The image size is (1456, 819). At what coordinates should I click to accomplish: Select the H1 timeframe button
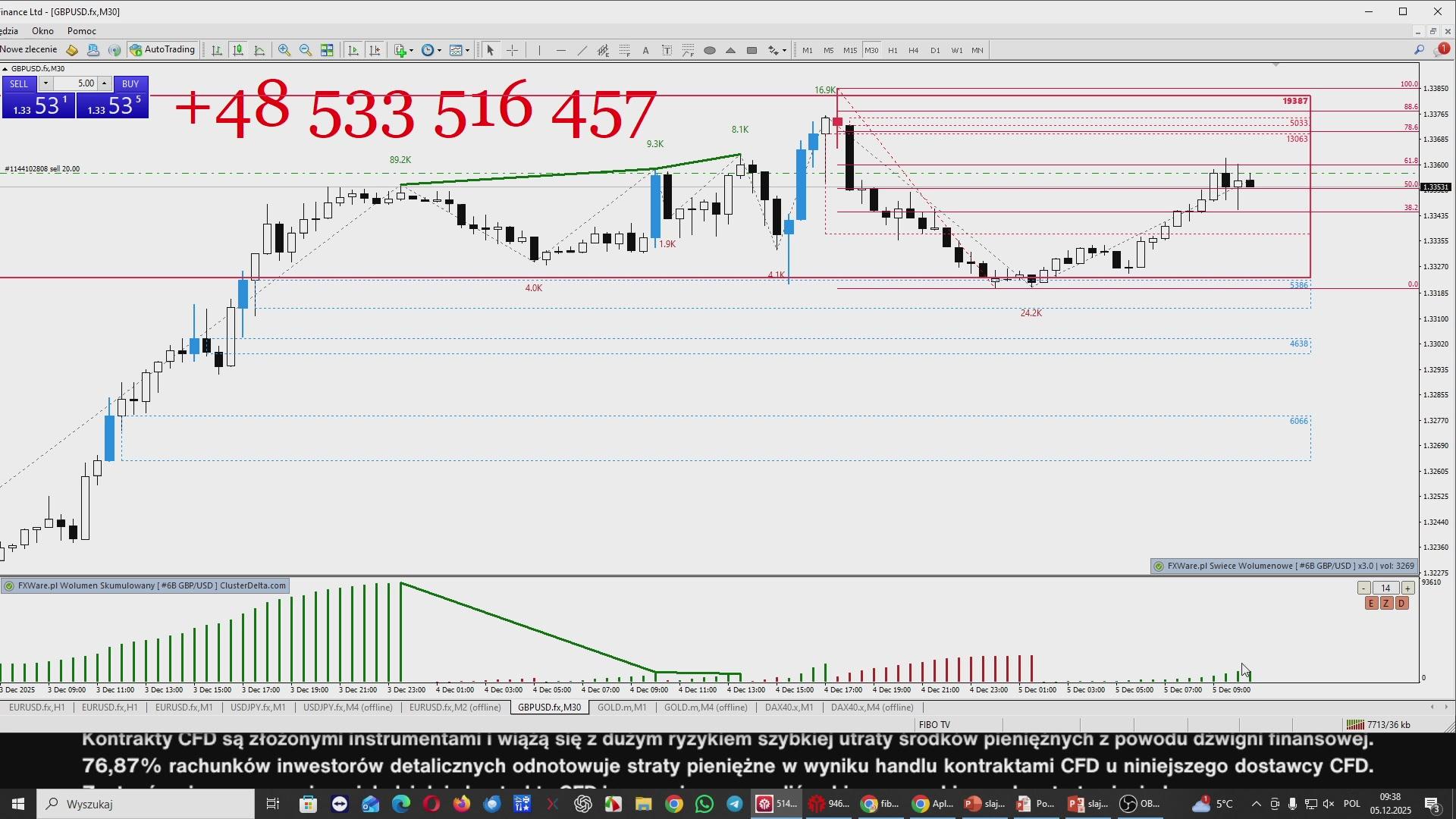(893, 50)
